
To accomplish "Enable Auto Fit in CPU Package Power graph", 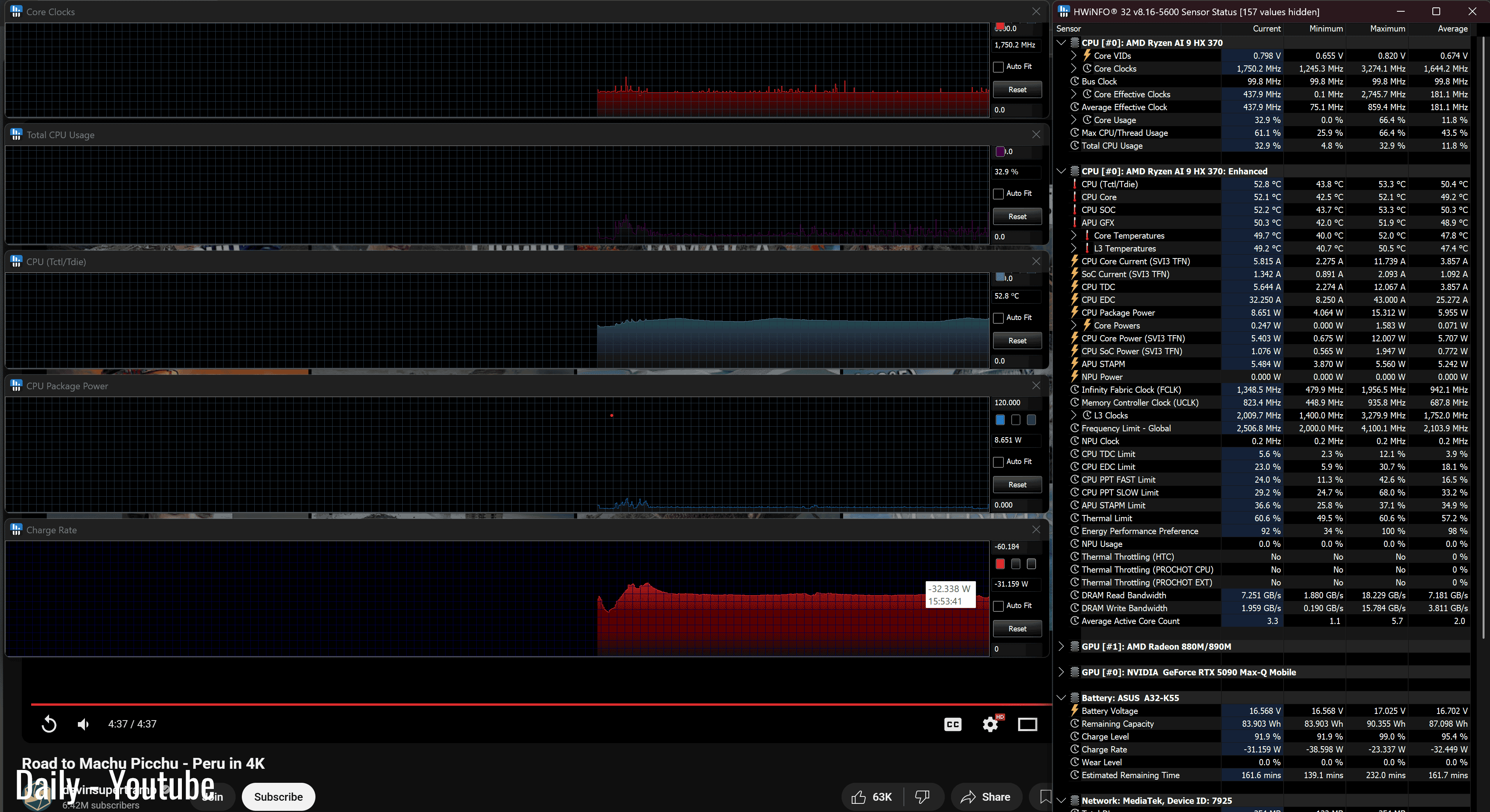I will tap(999, 462).
